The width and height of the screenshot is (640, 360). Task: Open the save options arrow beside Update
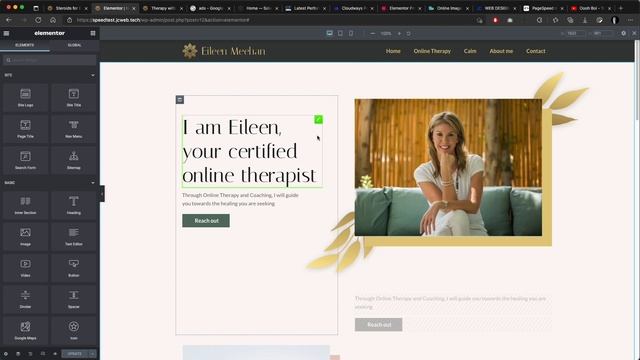pos(93,354)
